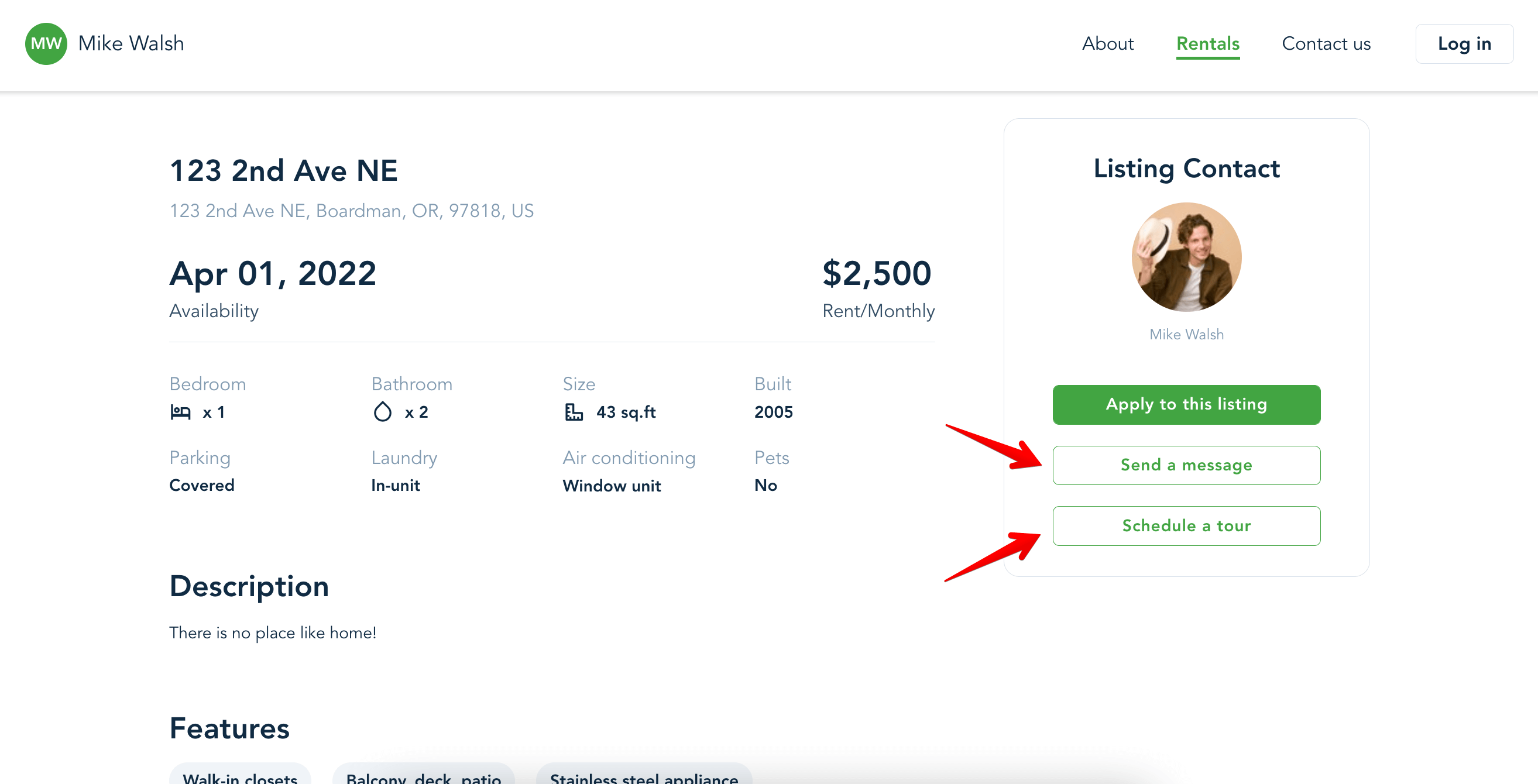Click the Mike Walsh site title
This screenshot has width=1538, height=784.
[131, 44]
